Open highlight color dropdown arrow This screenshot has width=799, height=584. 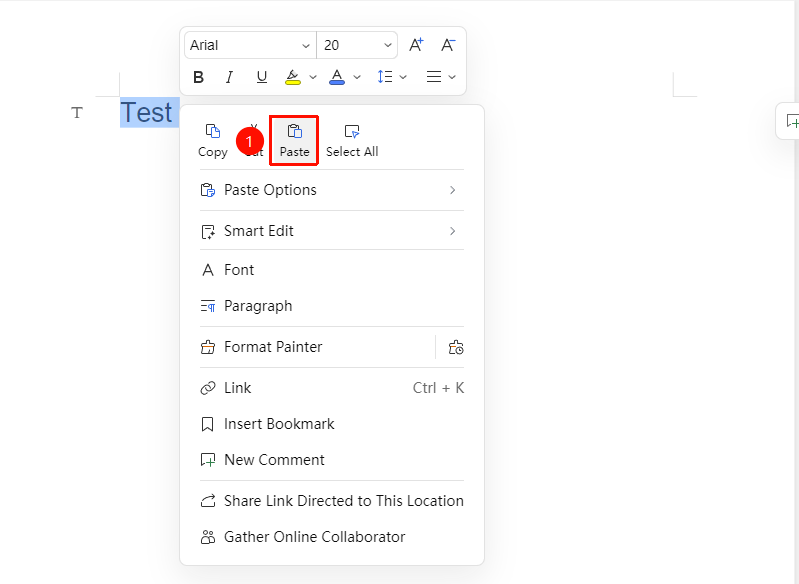point(313,77)
